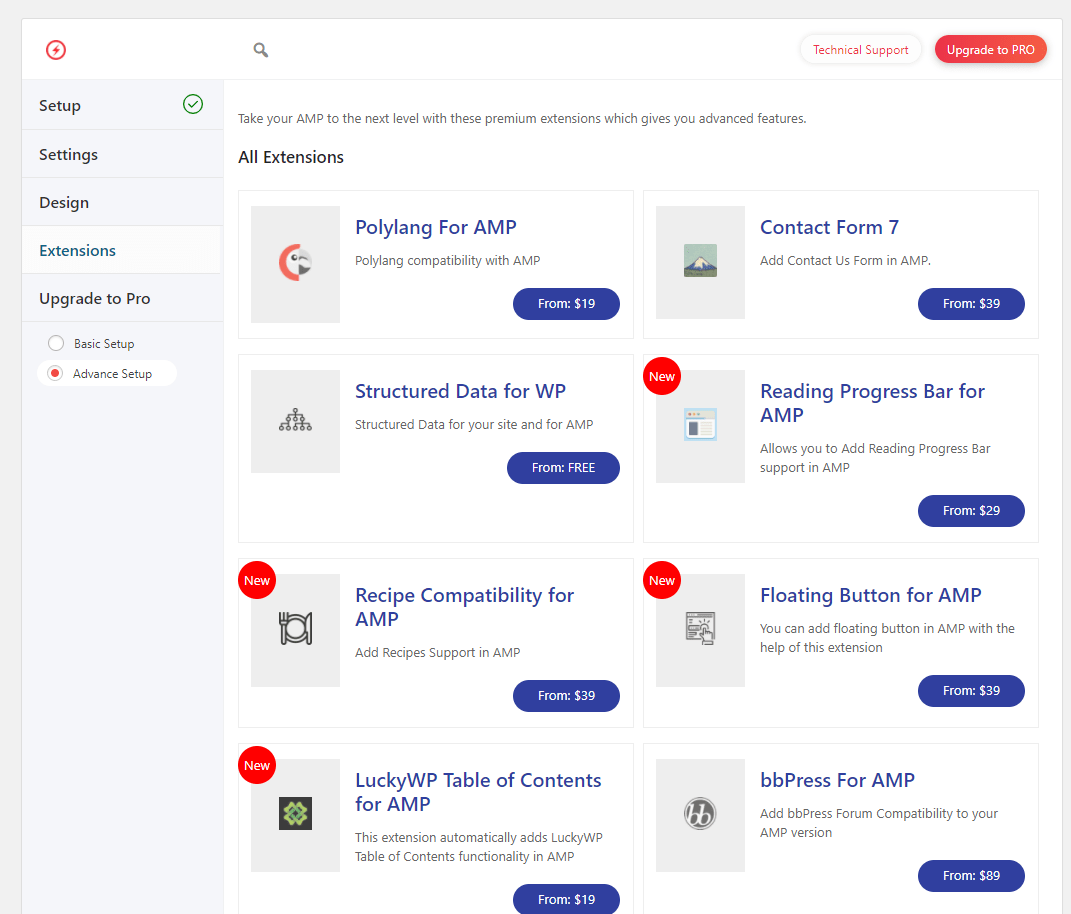Click New badge on Floating Button card
The image size is (1071, 914).
click(x=662, y=581)
